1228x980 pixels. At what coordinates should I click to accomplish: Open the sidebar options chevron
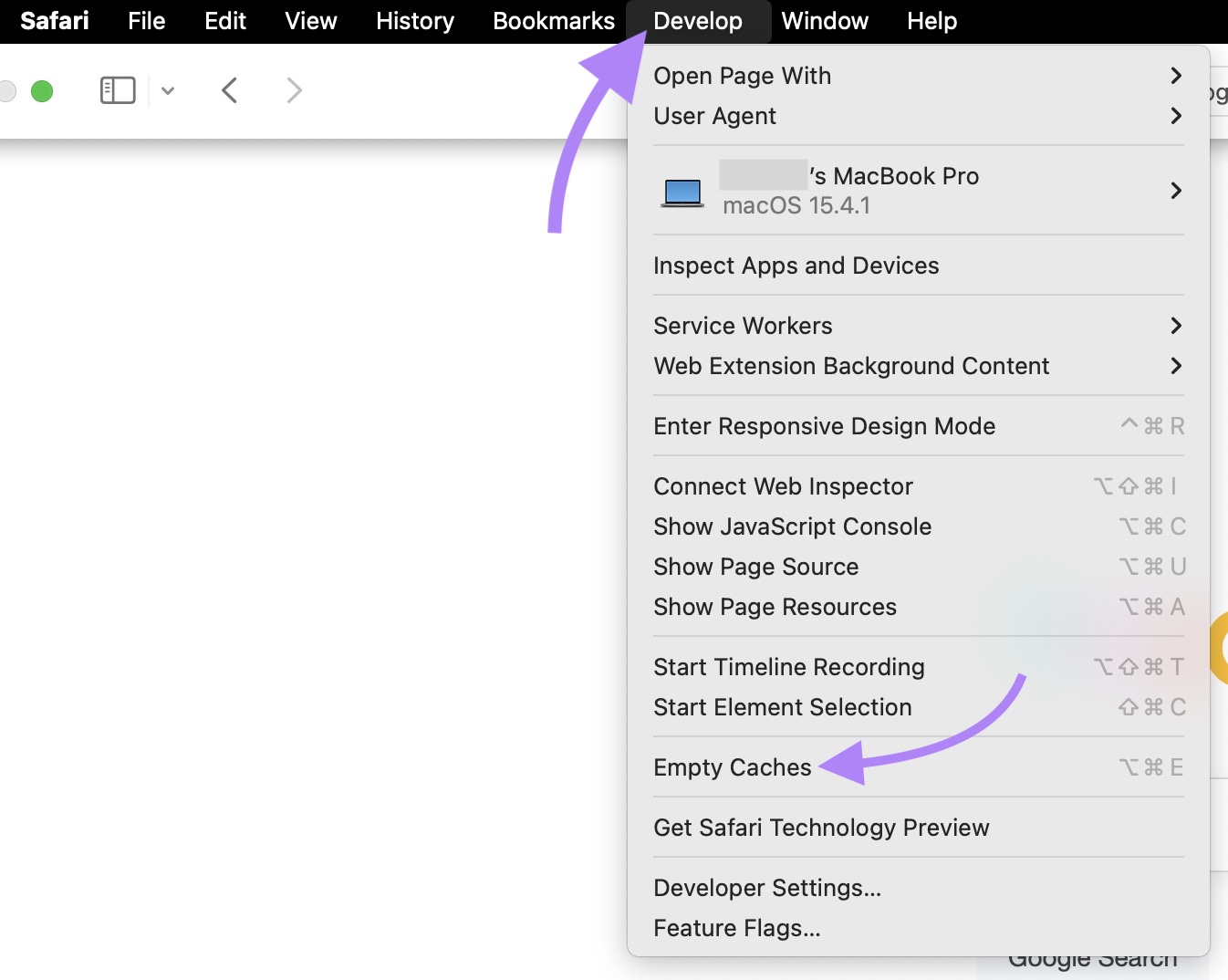167,90
